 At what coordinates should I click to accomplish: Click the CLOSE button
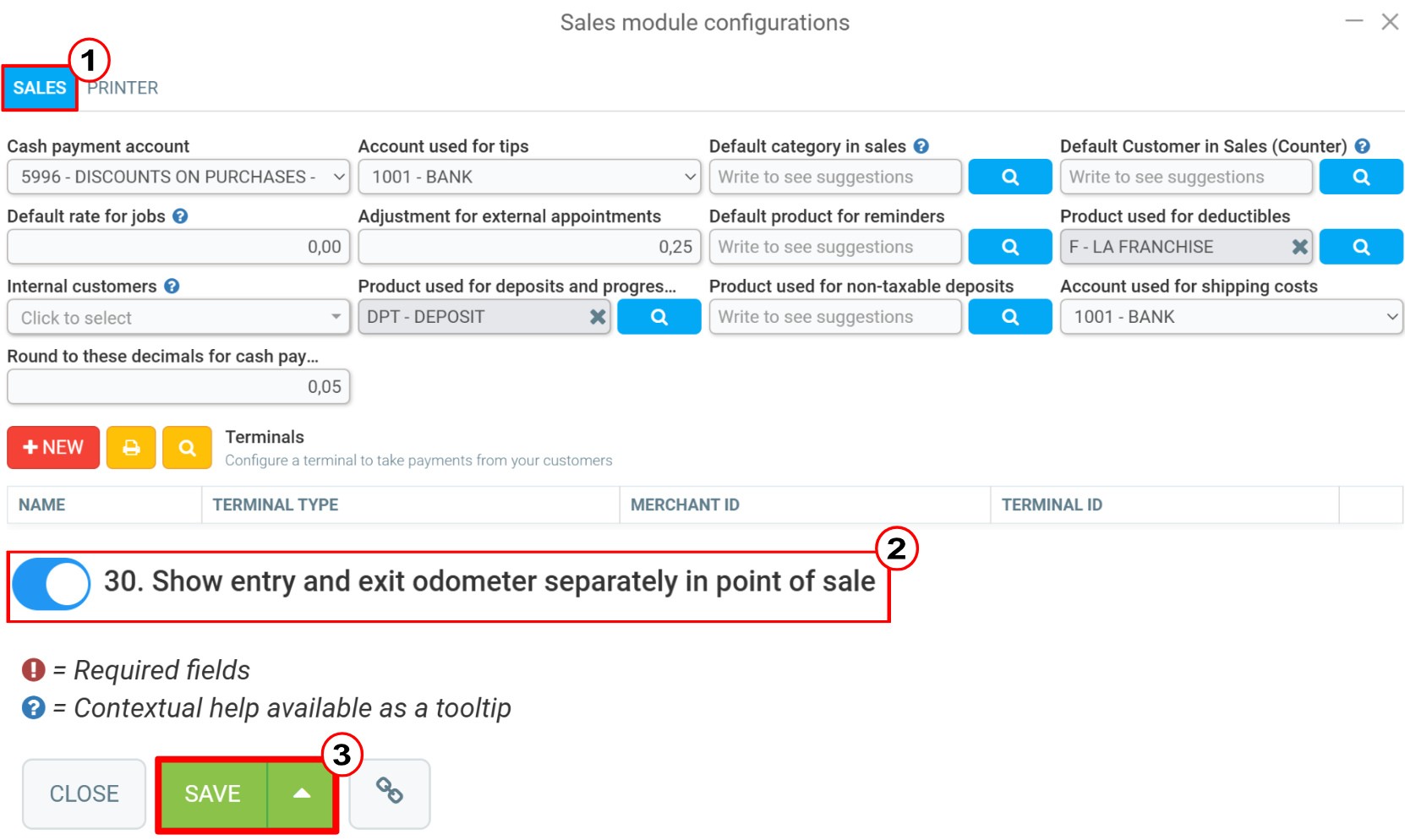(84, 794)
